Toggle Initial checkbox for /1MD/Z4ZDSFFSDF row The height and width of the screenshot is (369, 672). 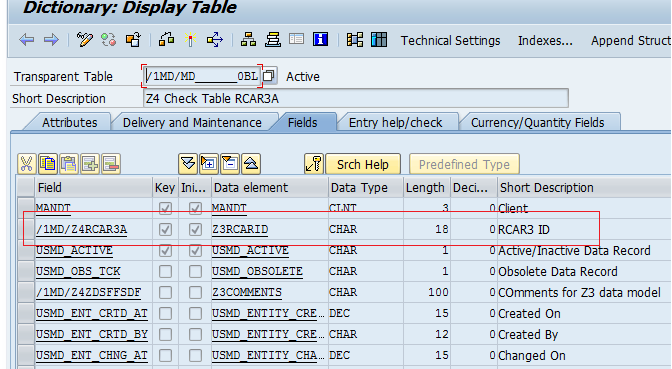[195, 292]
